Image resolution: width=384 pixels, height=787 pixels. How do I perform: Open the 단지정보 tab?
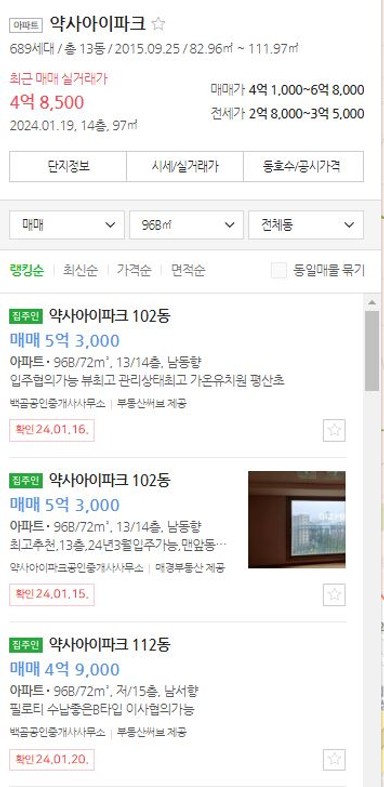[68, 166]
